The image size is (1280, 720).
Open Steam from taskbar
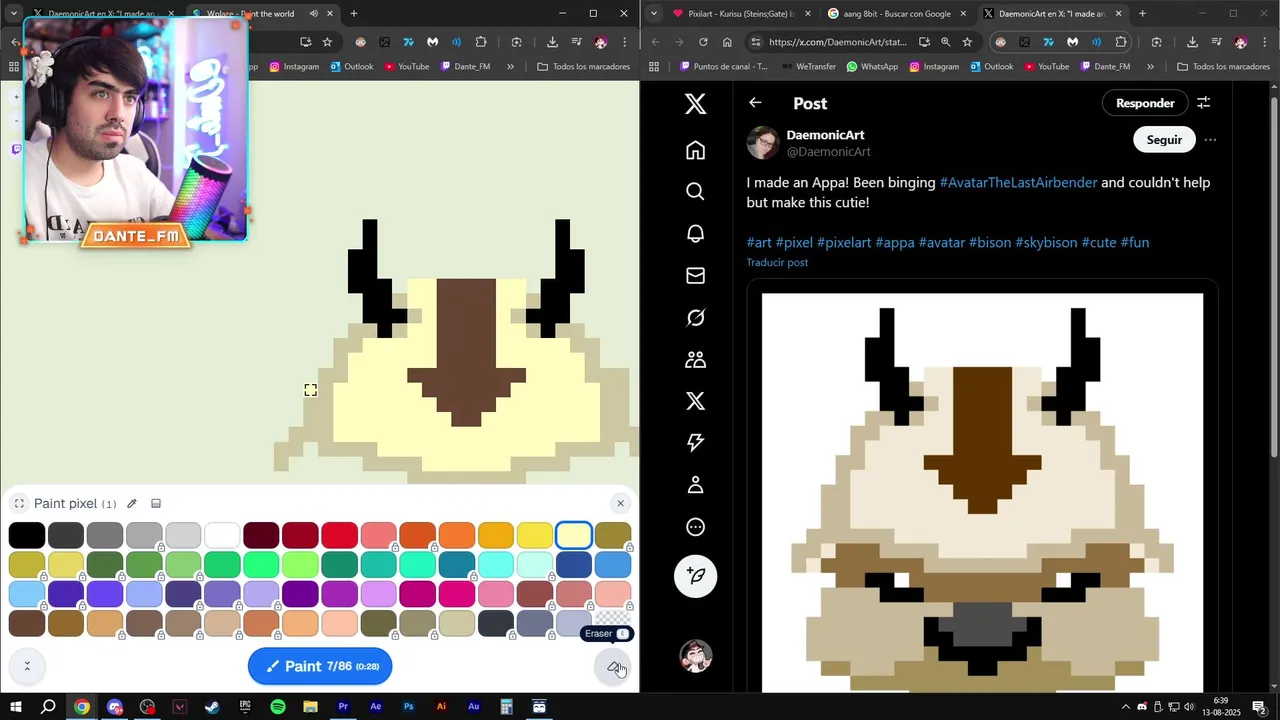[212, 707]
